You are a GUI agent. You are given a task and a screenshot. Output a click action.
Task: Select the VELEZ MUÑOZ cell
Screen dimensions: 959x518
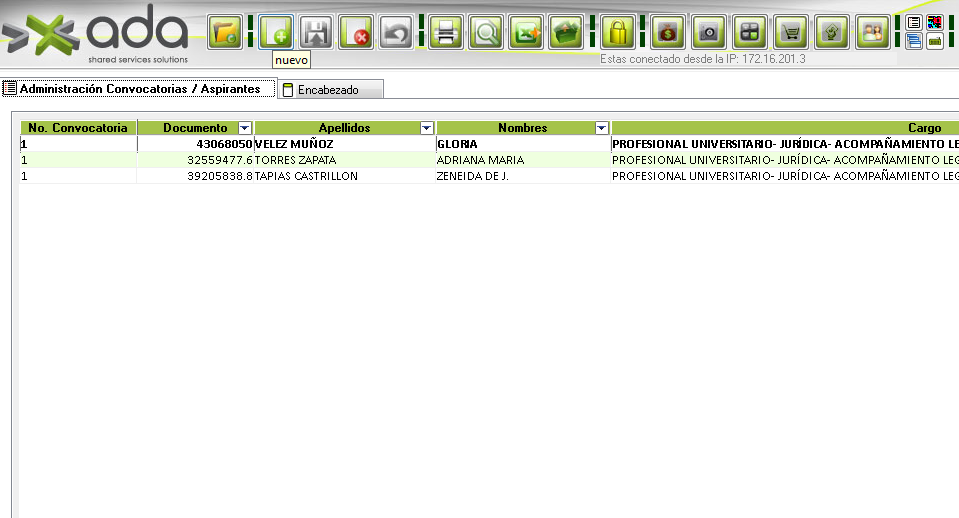[x=344, y=144]
